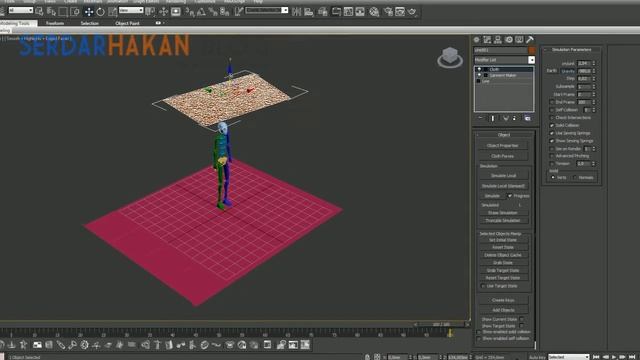This screenshot has width=640, height=360.
Task: Select the Rotate transform tool
Action: [100, 12]
